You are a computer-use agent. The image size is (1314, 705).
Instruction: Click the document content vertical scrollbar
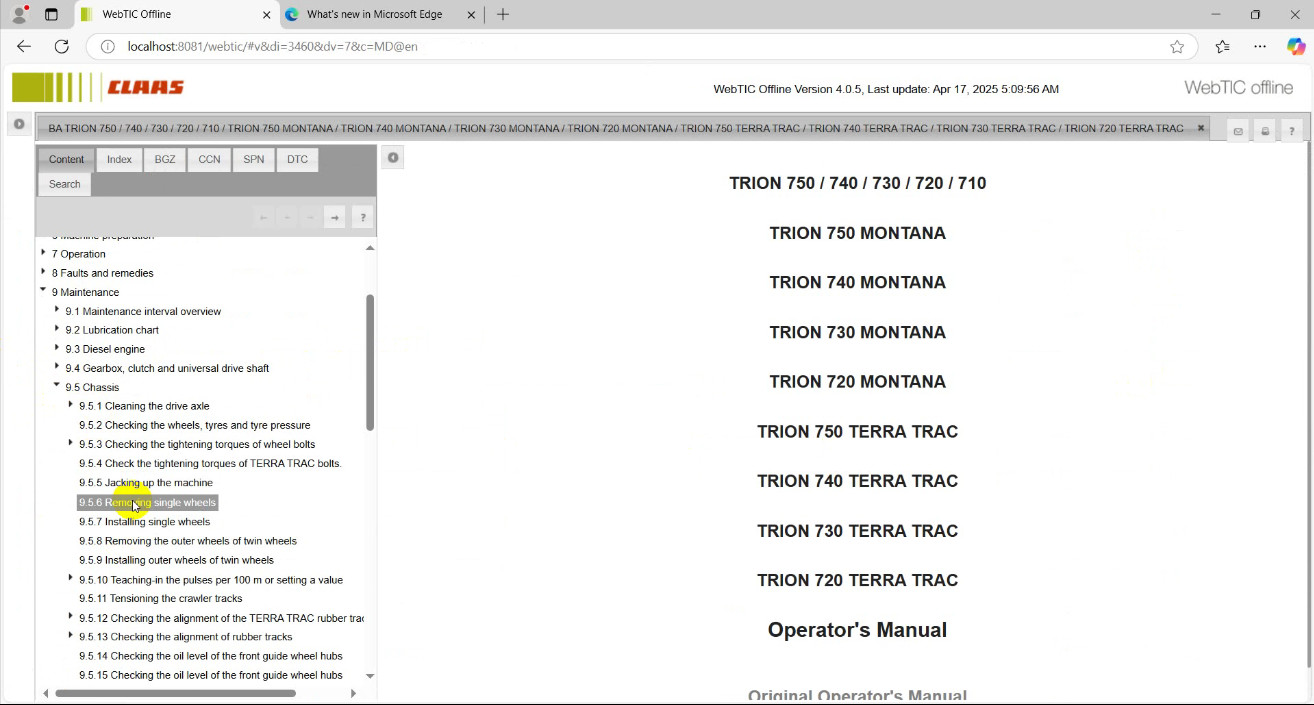pos(1308,405)
